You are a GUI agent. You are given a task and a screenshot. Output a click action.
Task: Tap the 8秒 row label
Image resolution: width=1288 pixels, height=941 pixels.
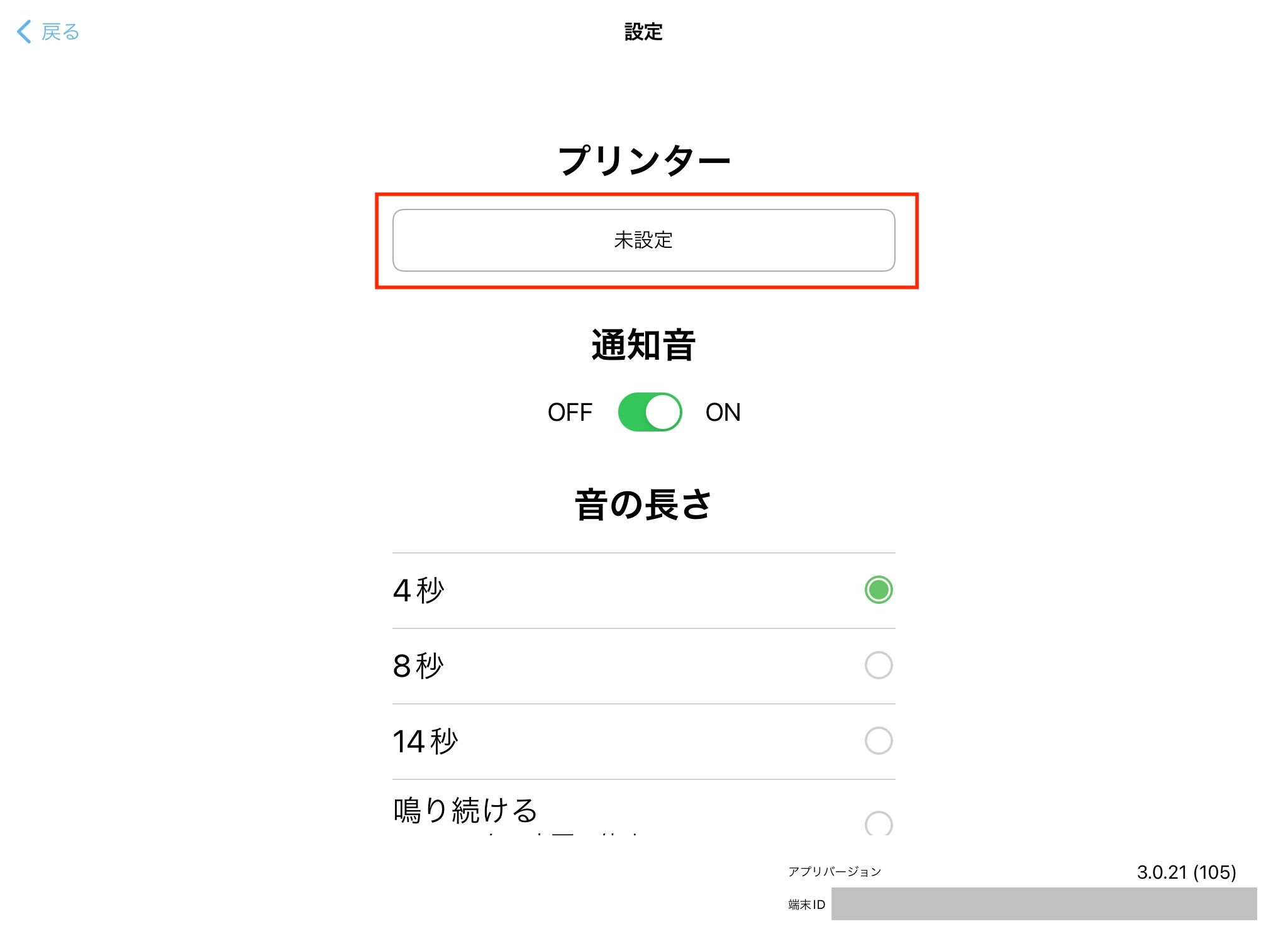419,666
